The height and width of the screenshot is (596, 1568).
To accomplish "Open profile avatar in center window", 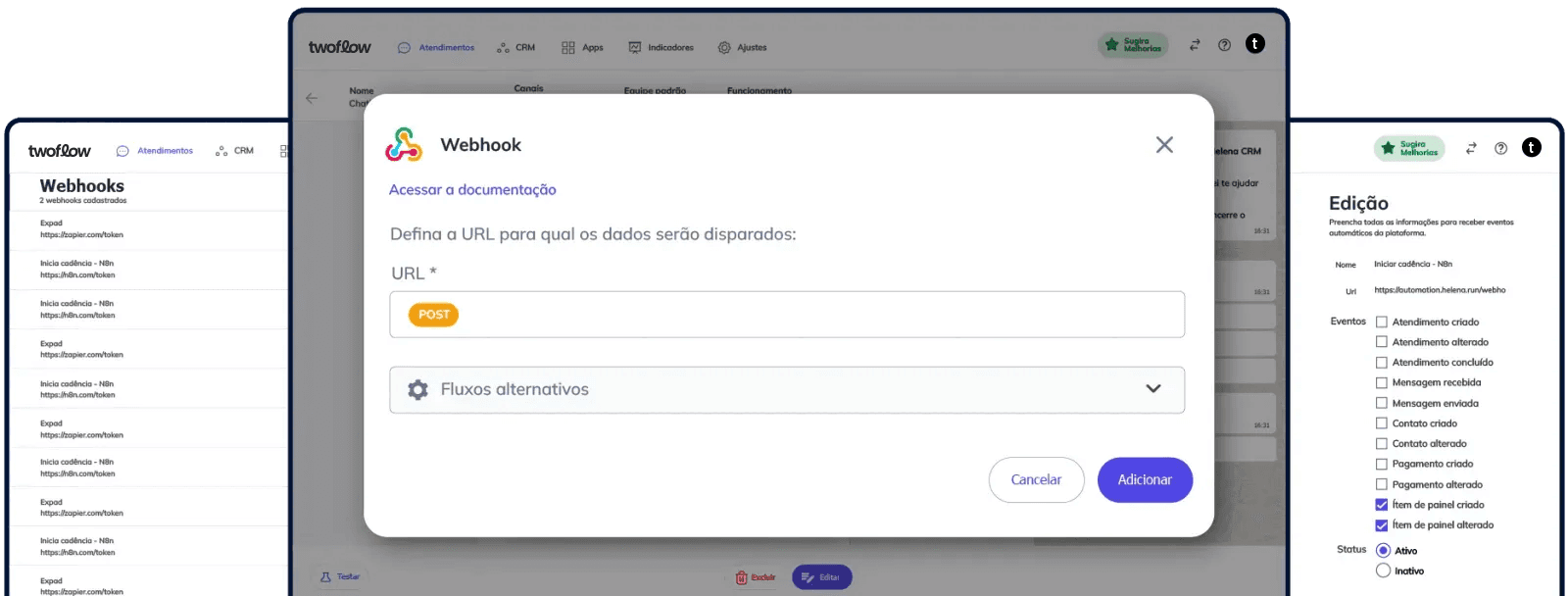I will tap(1255, 44).
